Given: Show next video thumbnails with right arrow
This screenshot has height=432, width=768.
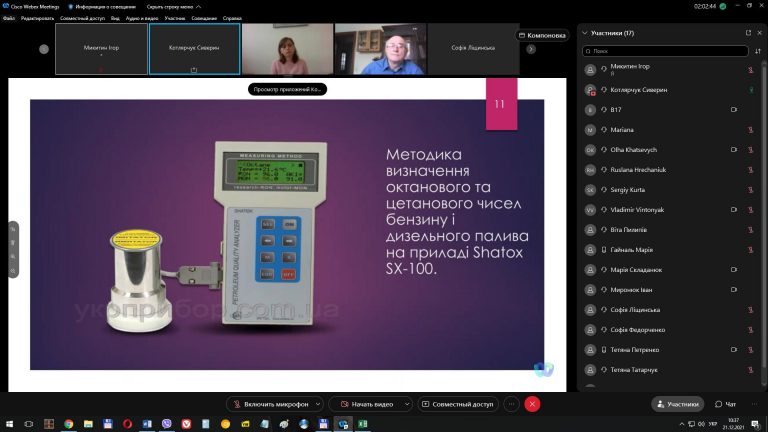Looking at the screenshot, I should click(531, 49).
